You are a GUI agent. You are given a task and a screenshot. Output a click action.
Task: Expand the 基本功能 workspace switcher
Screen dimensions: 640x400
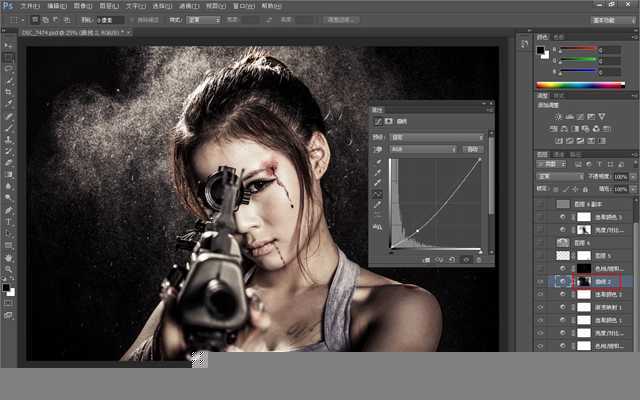[612, 19]
